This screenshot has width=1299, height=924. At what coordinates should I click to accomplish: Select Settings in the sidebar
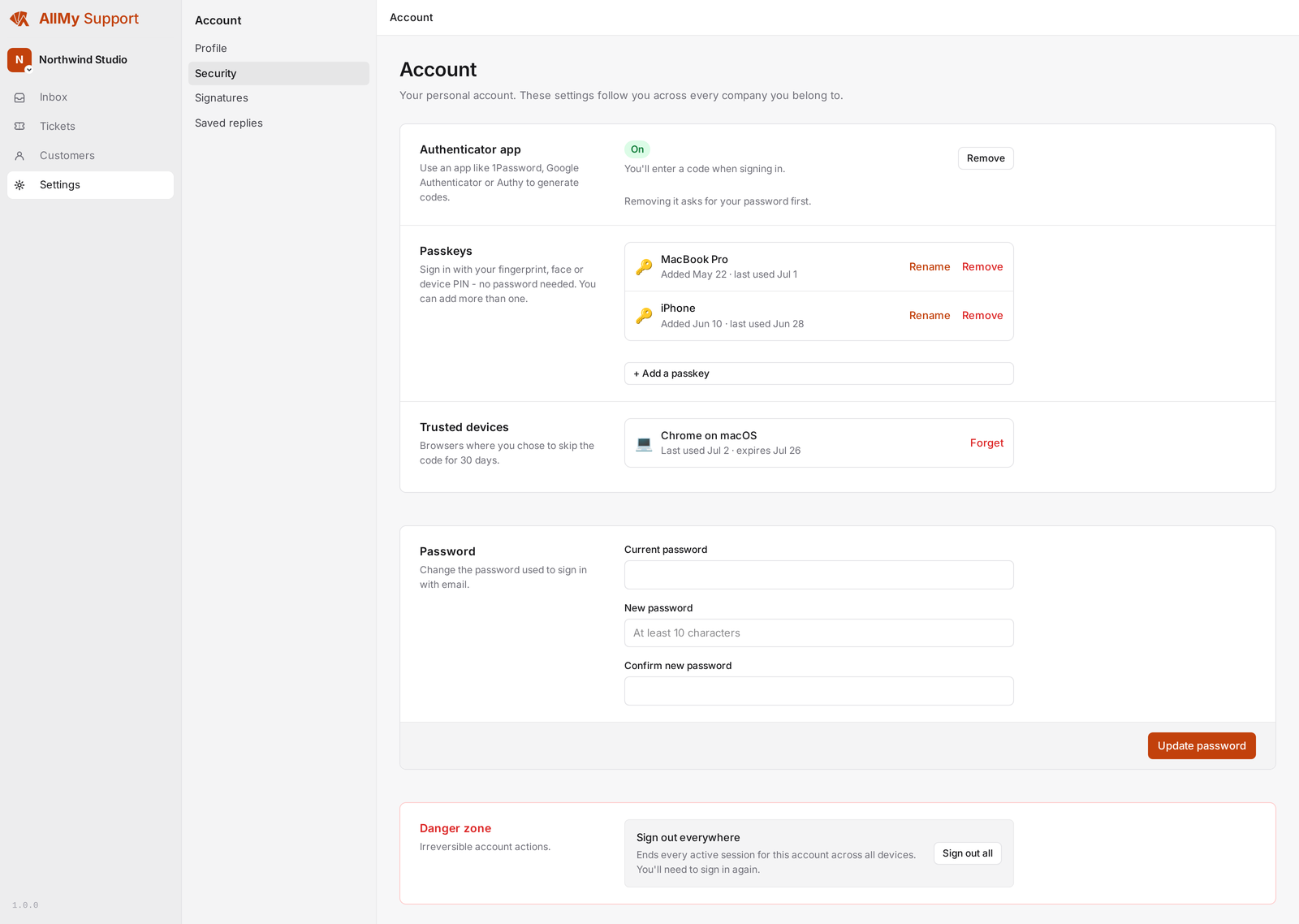(90, 185)
